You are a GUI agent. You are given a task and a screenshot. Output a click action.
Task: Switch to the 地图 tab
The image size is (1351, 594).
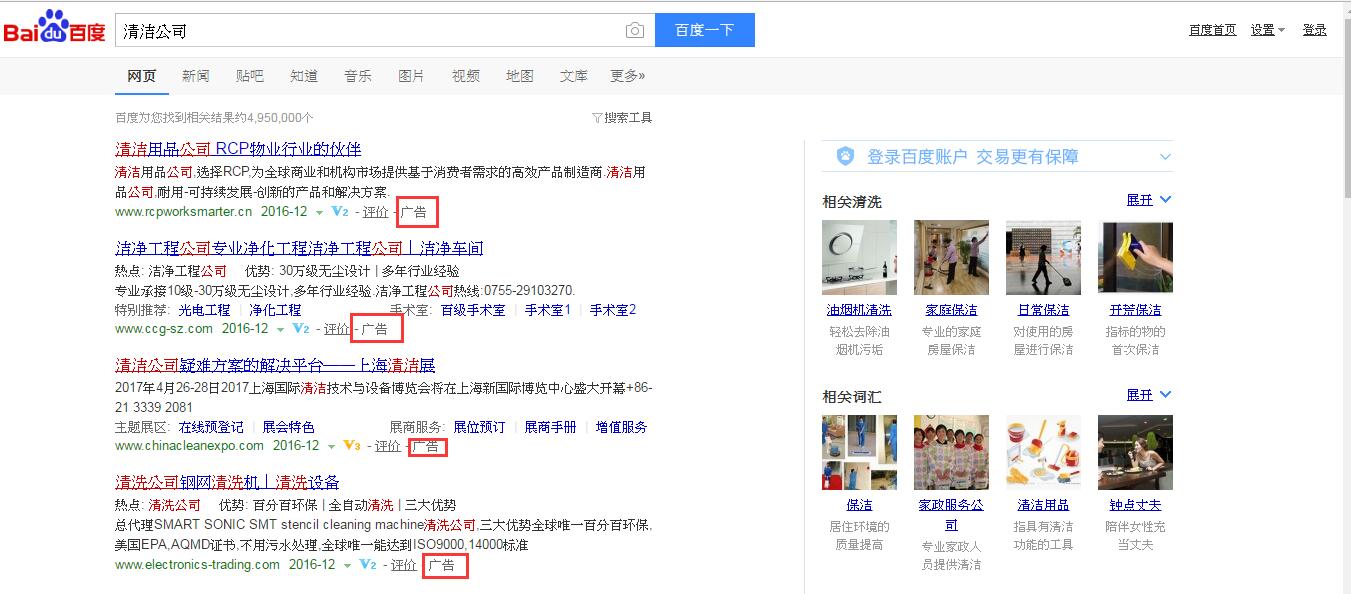520,76
